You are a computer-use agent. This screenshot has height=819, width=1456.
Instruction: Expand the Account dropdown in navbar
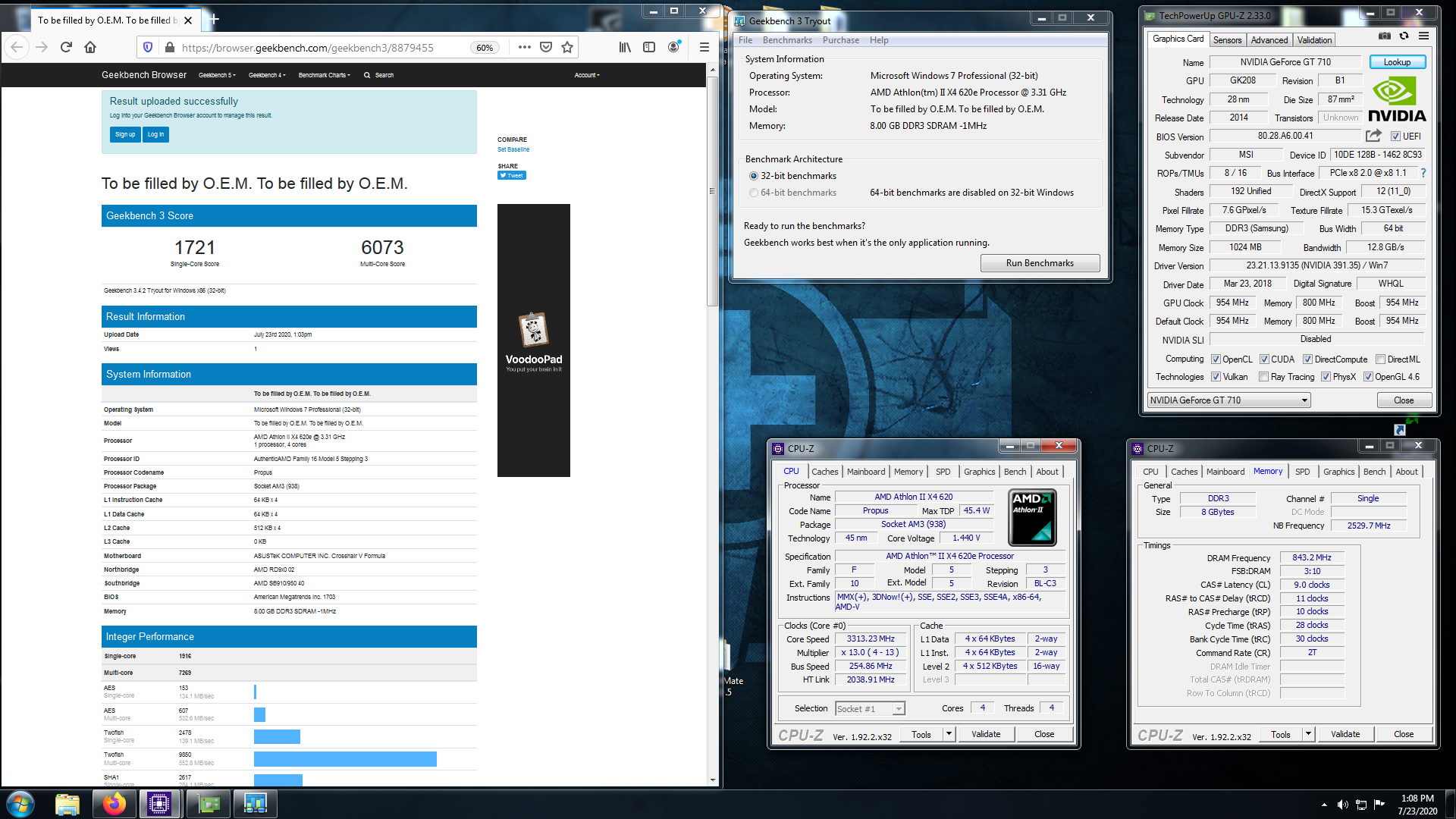tap(587, 75)
